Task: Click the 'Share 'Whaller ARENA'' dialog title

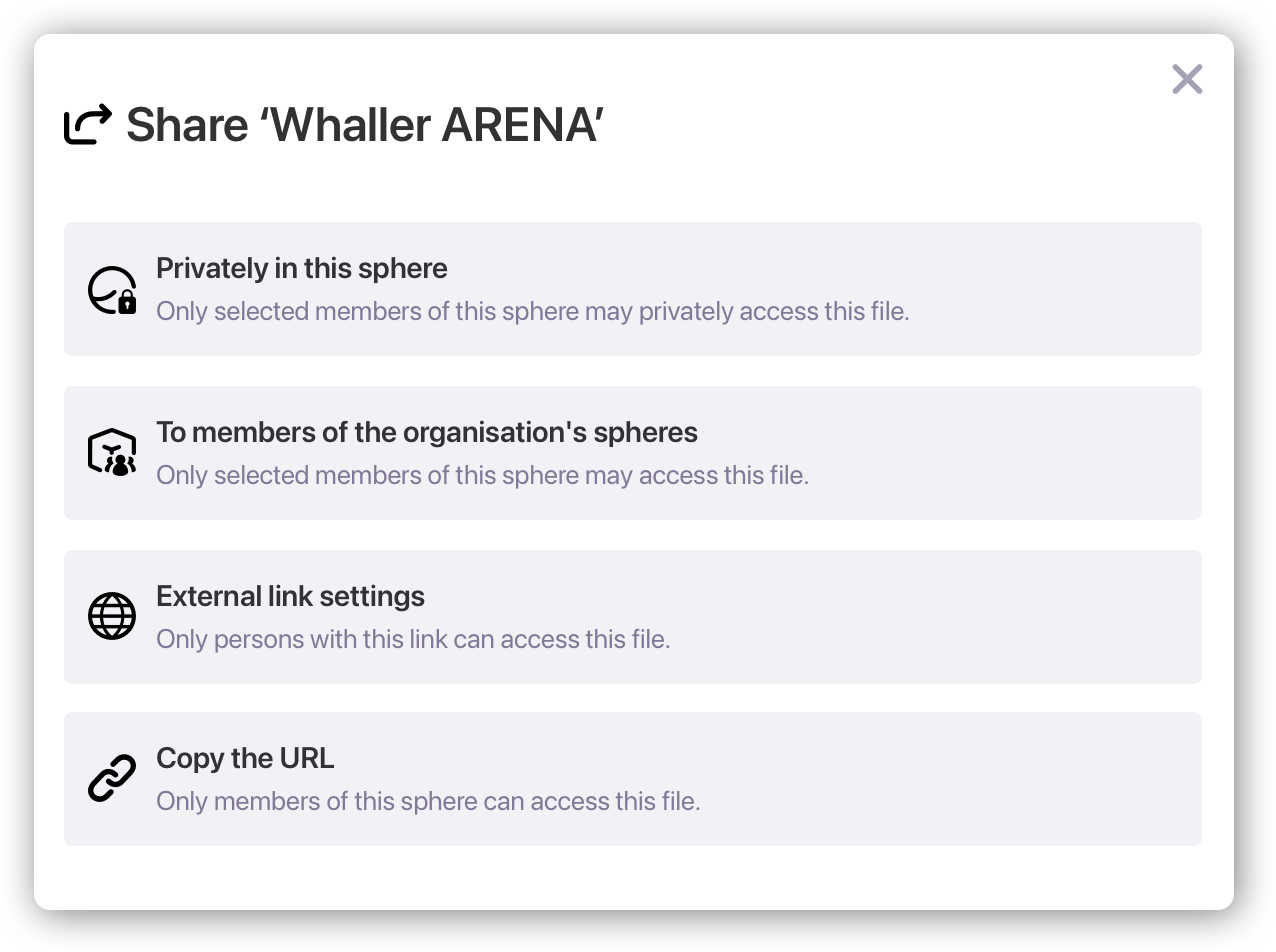Action: click(364, 125)
